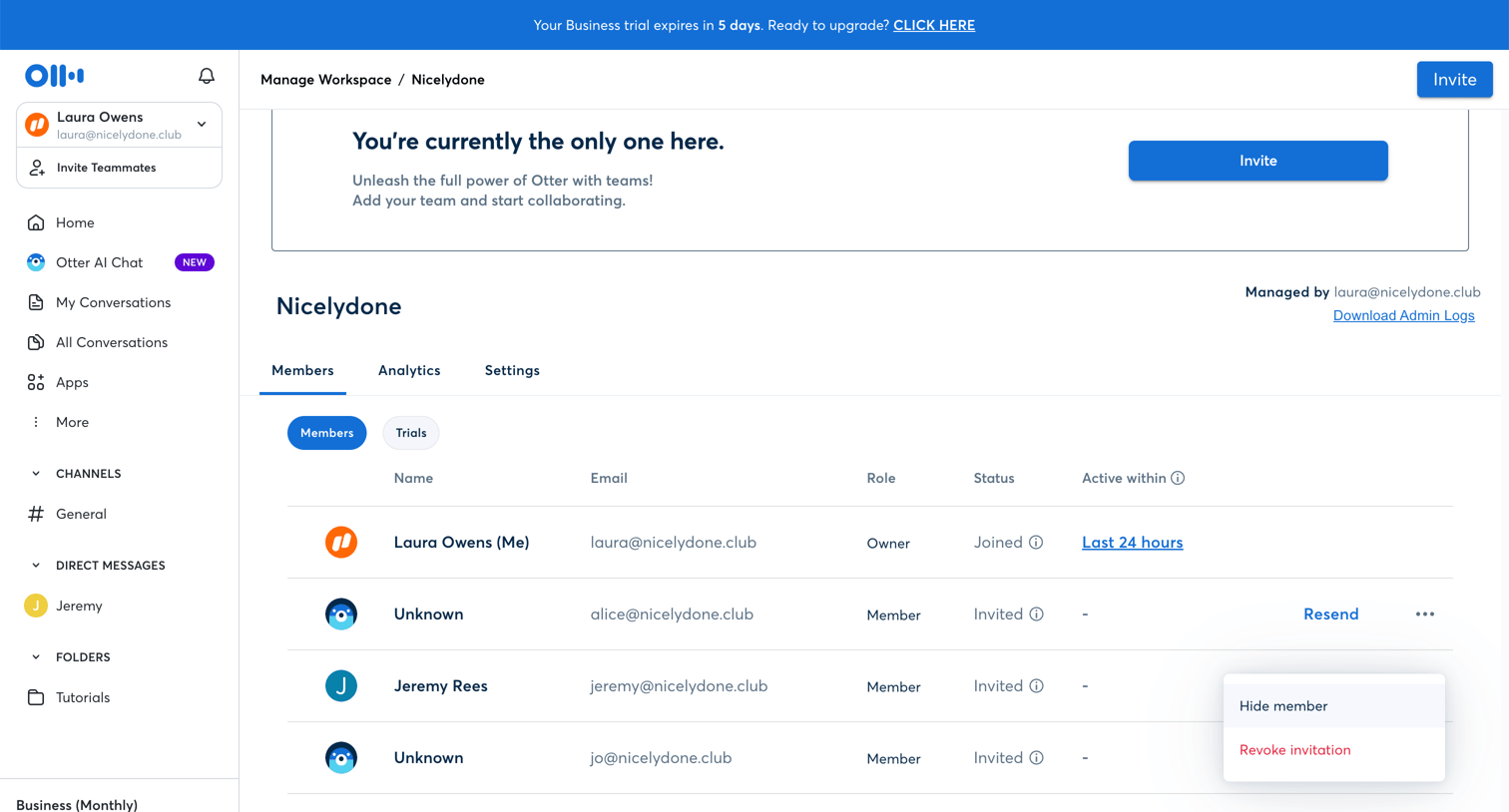Click info icon for jo's Invited status
The height and width of the screenshot is (812, 1509).
pos(1036,758)
